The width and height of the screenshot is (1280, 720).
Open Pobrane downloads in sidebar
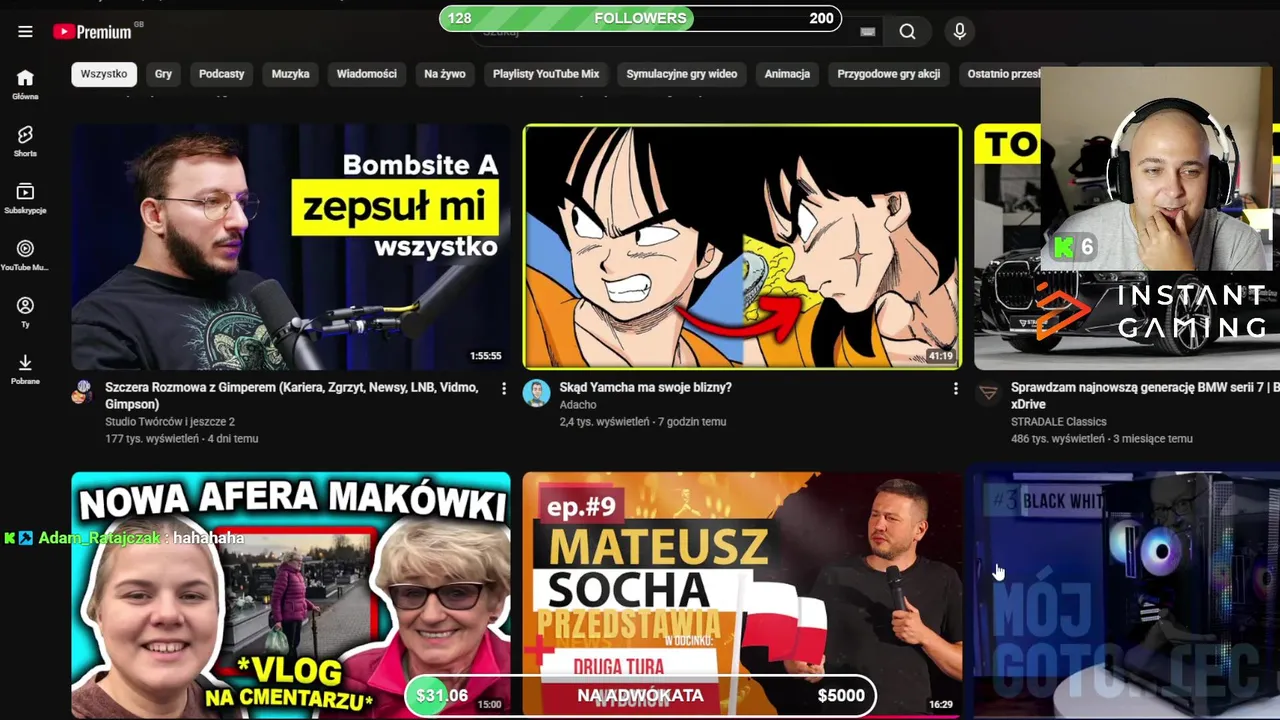[25, 369]
